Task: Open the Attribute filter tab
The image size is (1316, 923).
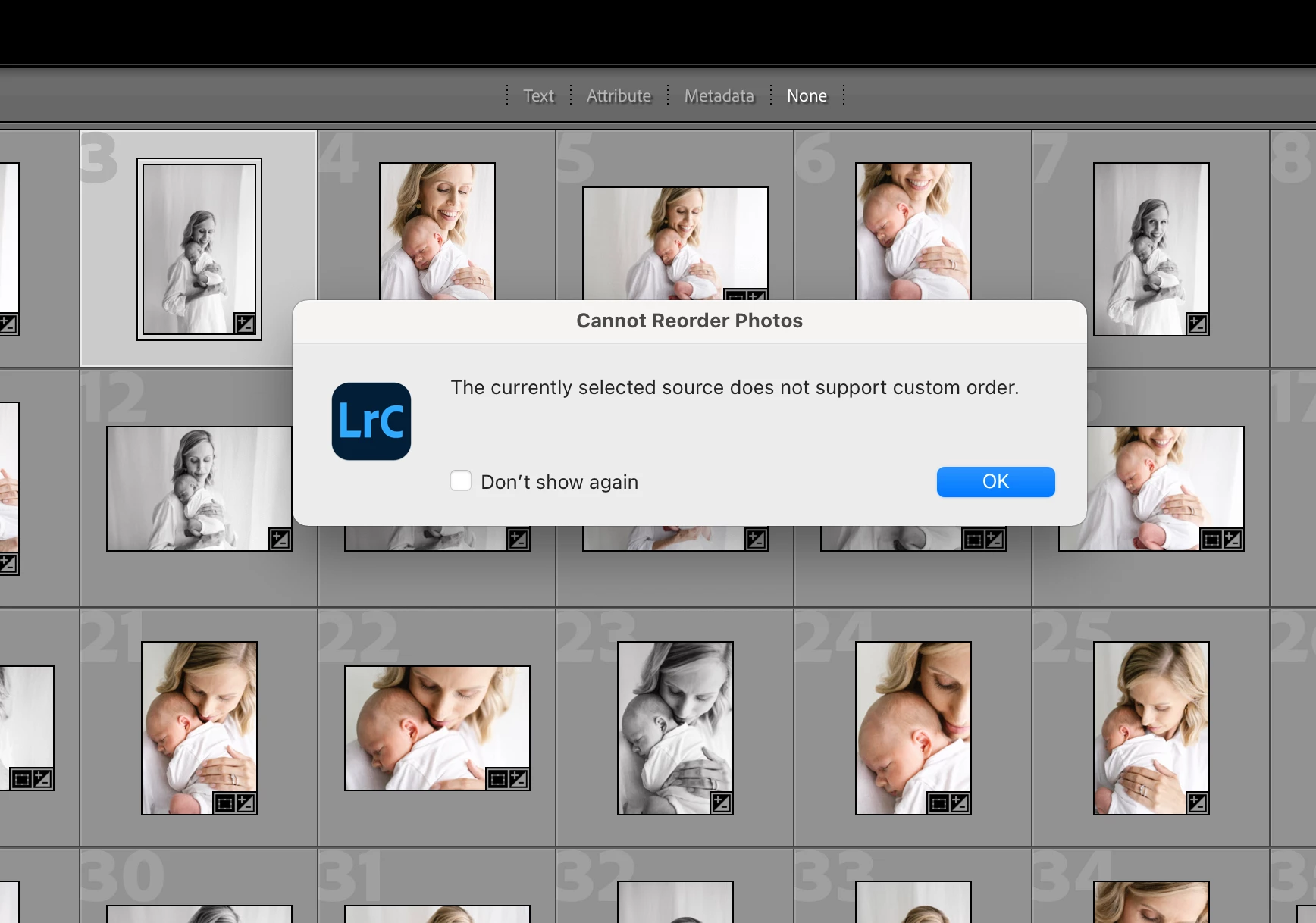Action: click(x=619, y=95)
